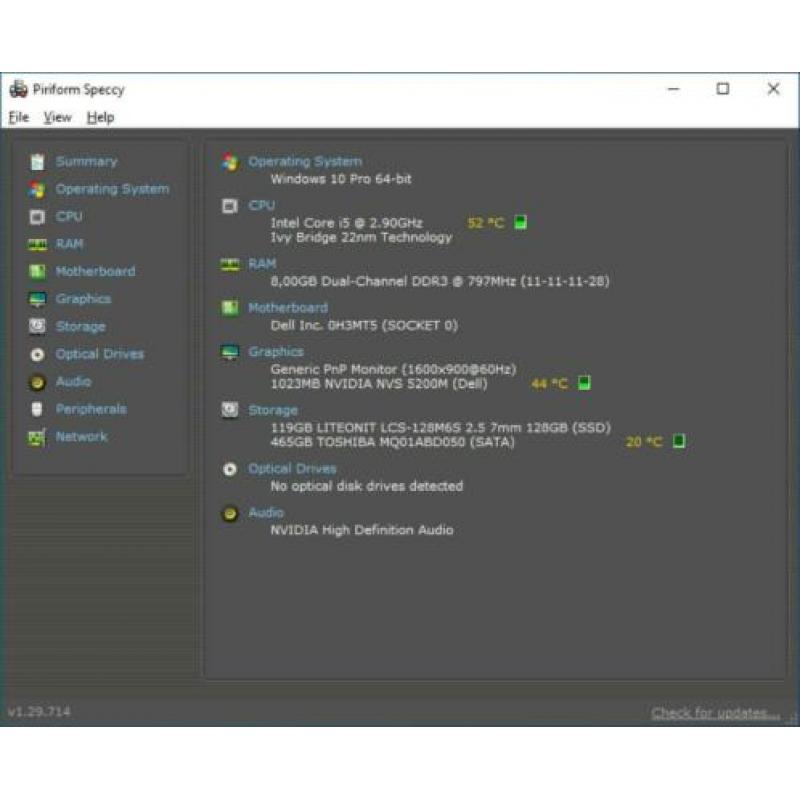
Task: Click the RAM stick icon in sidebar
Action: pos(37,244)
